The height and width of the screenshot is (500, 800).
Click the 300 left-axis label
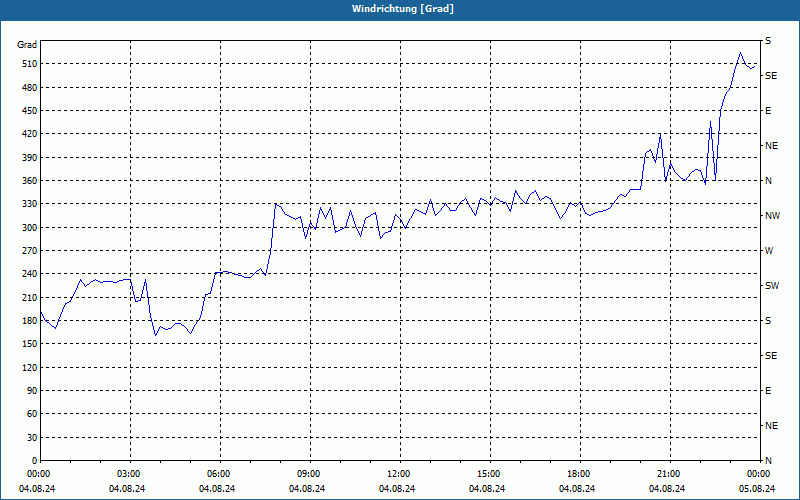coord(30,228)
